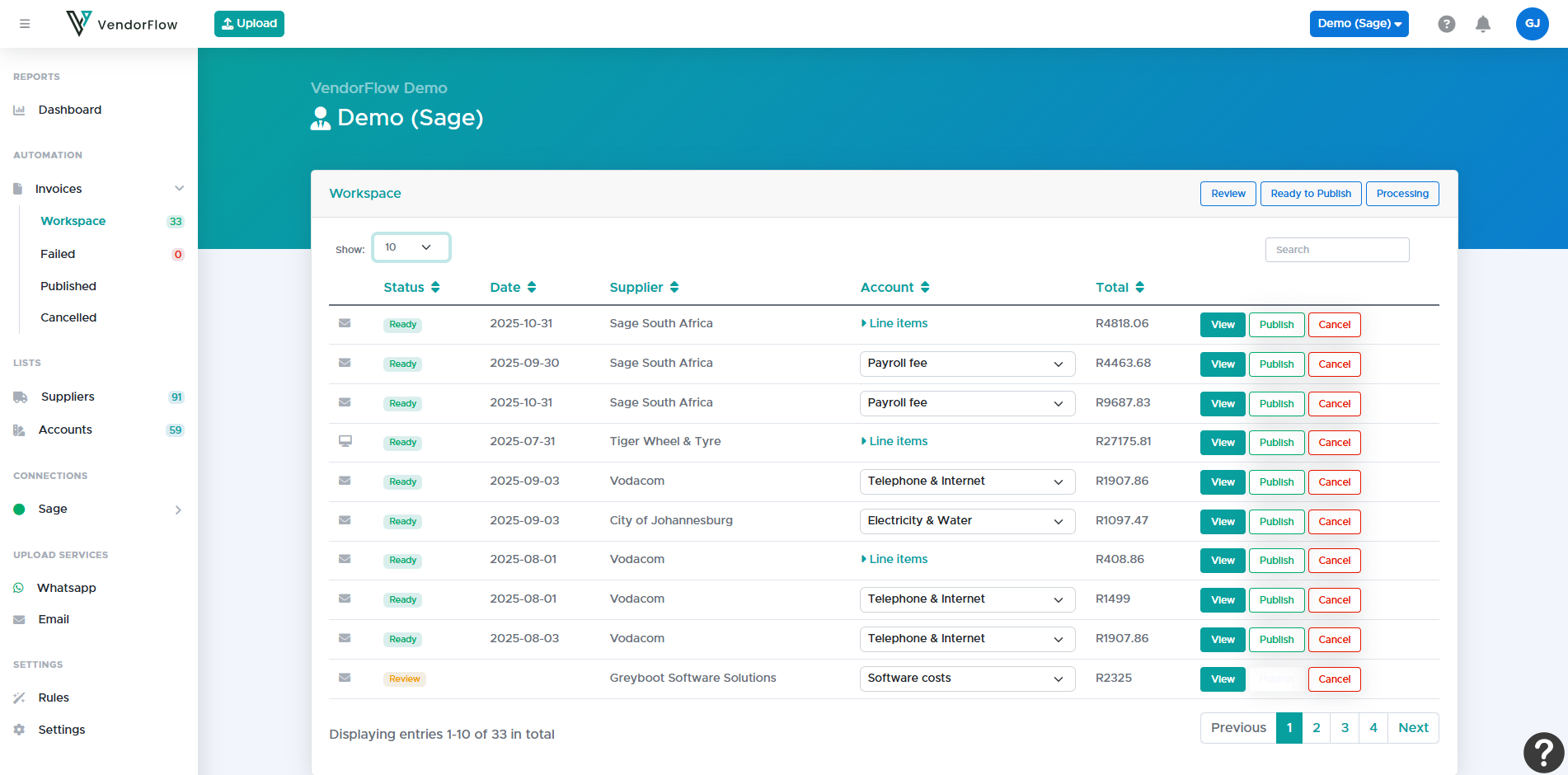
Task: Click the Email envelope icon in sidebar
Action: point(19,620)
